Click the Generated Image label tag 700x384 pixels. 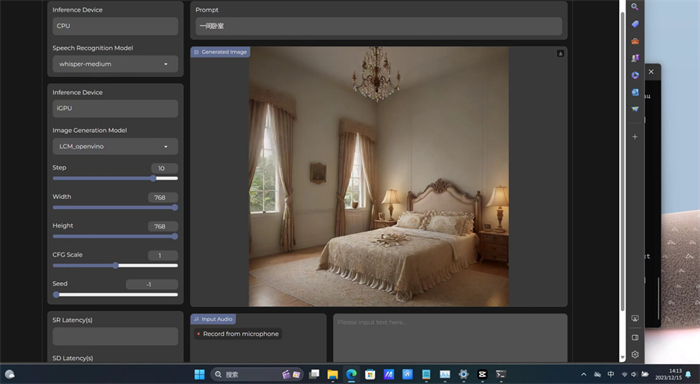click(x=221, y=52)
